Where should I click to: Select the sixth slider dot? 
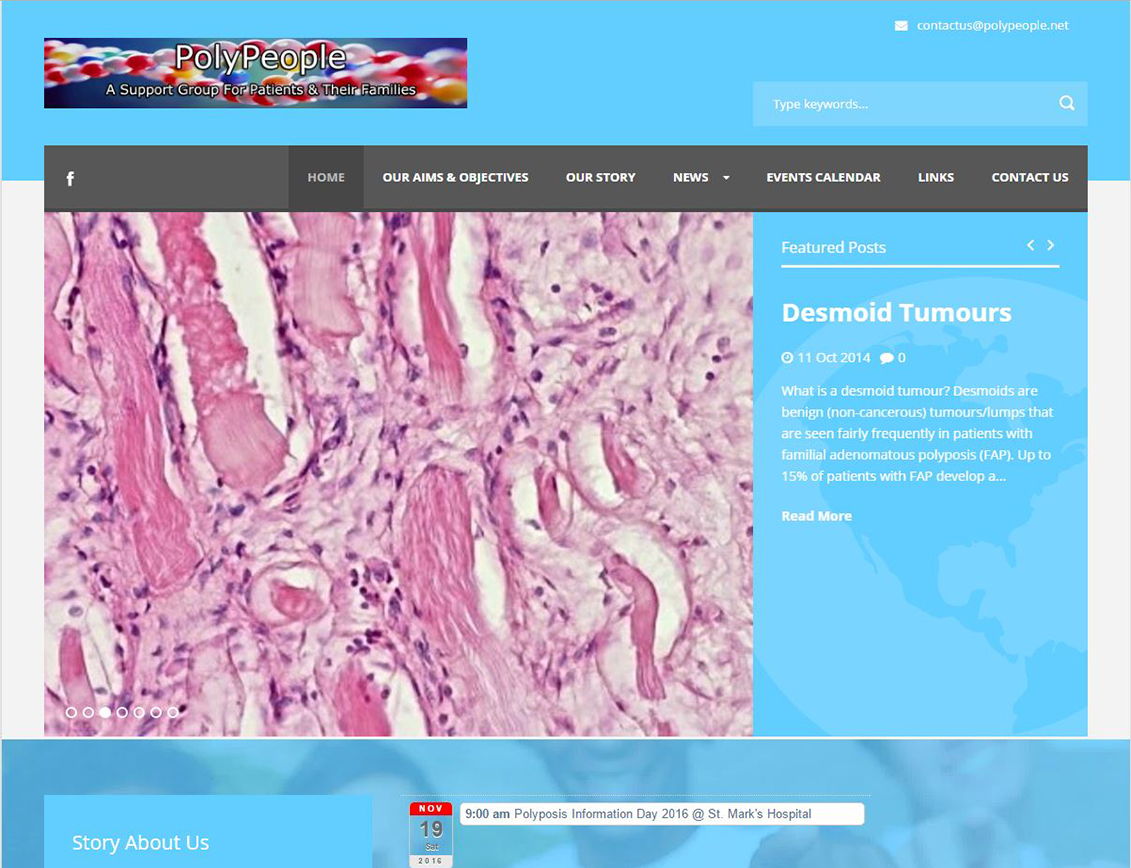[156, 712]
